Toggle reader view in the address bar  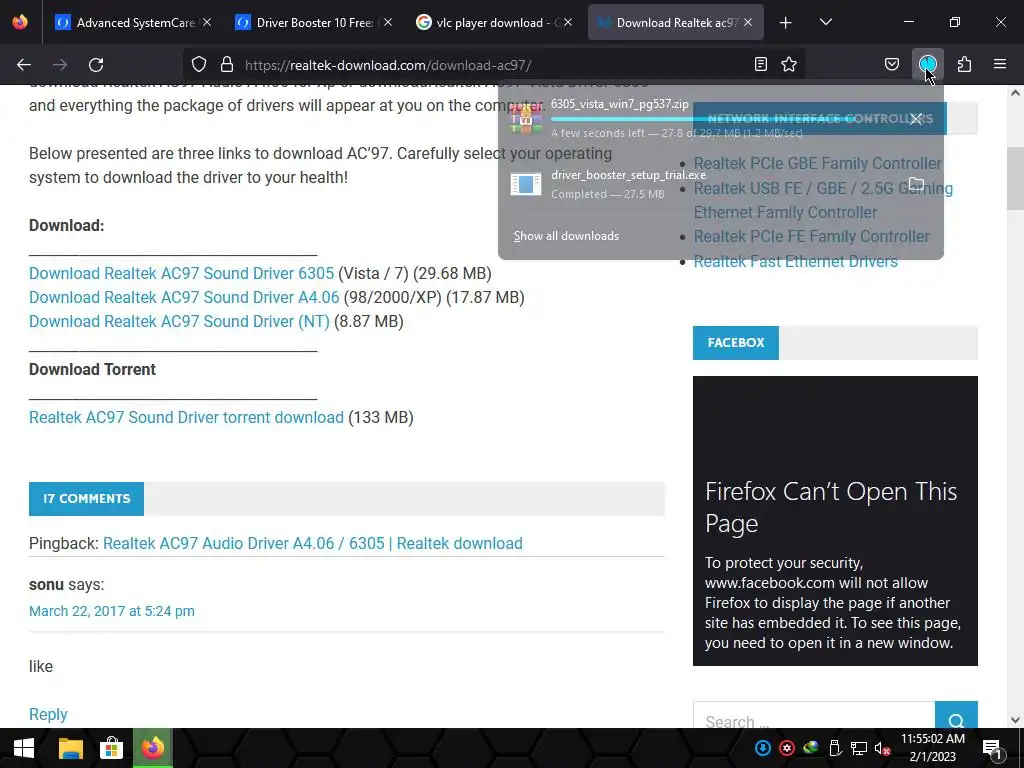pyautogui.click(x=761, y=65)
